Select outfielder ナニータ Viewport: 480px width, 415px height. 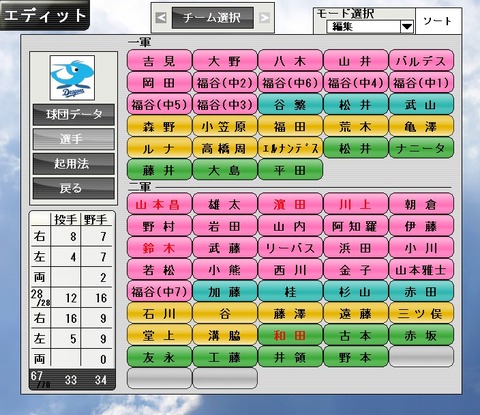tap(421, 148)
